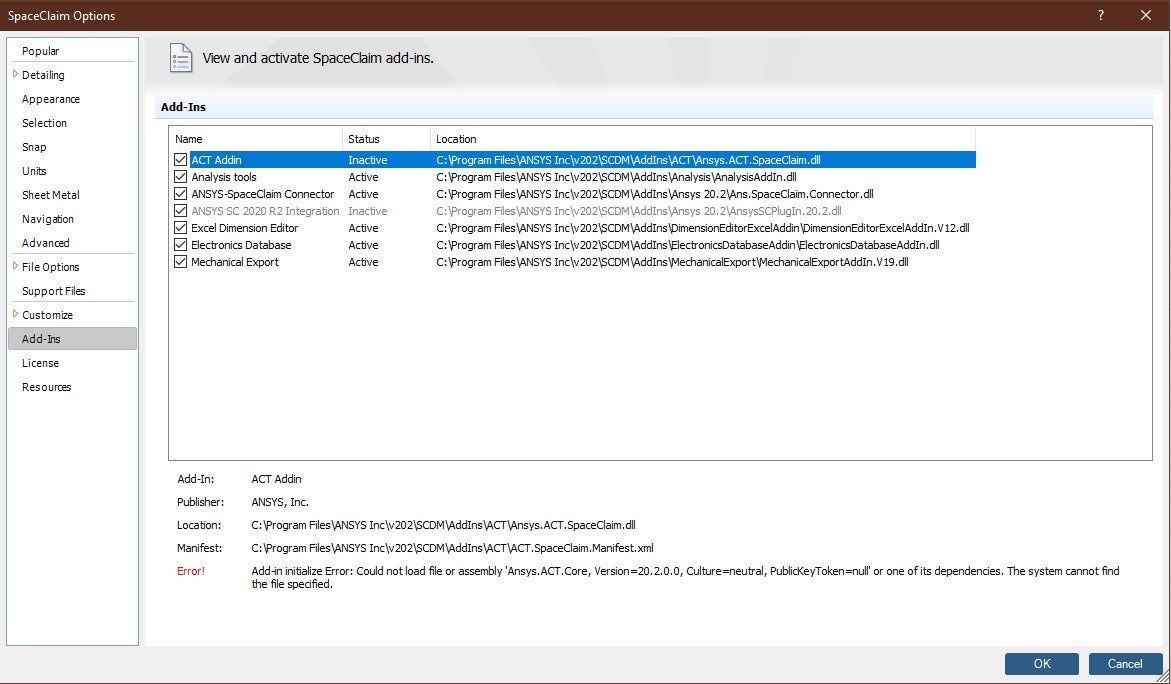
Task: Click the 'Add-Ins' section heading
Action: (x=183, y=107)
